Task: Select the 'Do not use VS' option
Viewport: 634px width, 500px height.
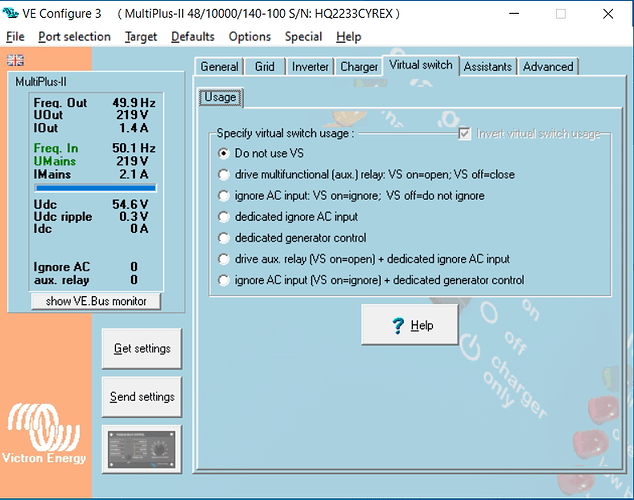Action: (x=261, y=153)
